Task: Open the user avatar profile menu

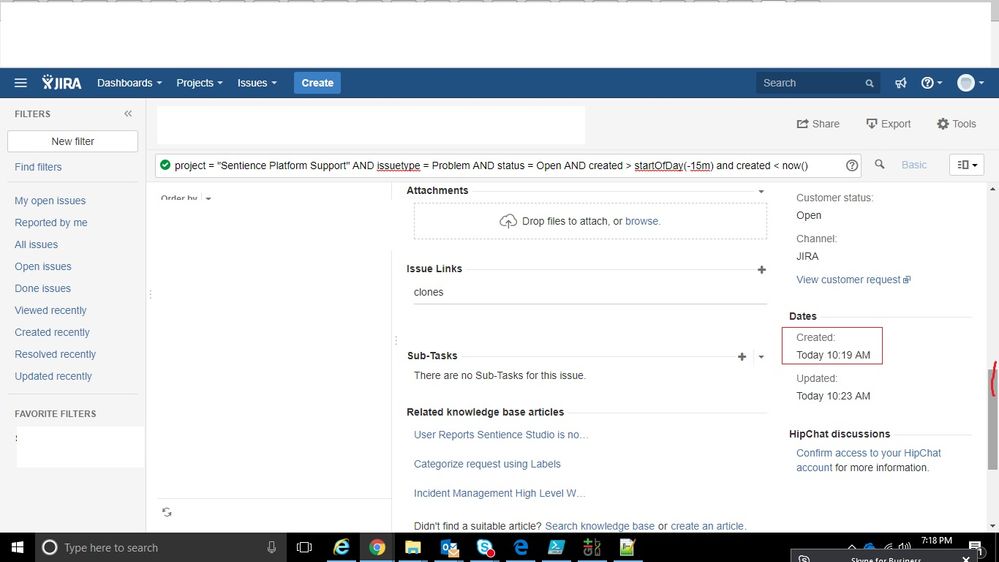Action: click(x=971, y=83)
